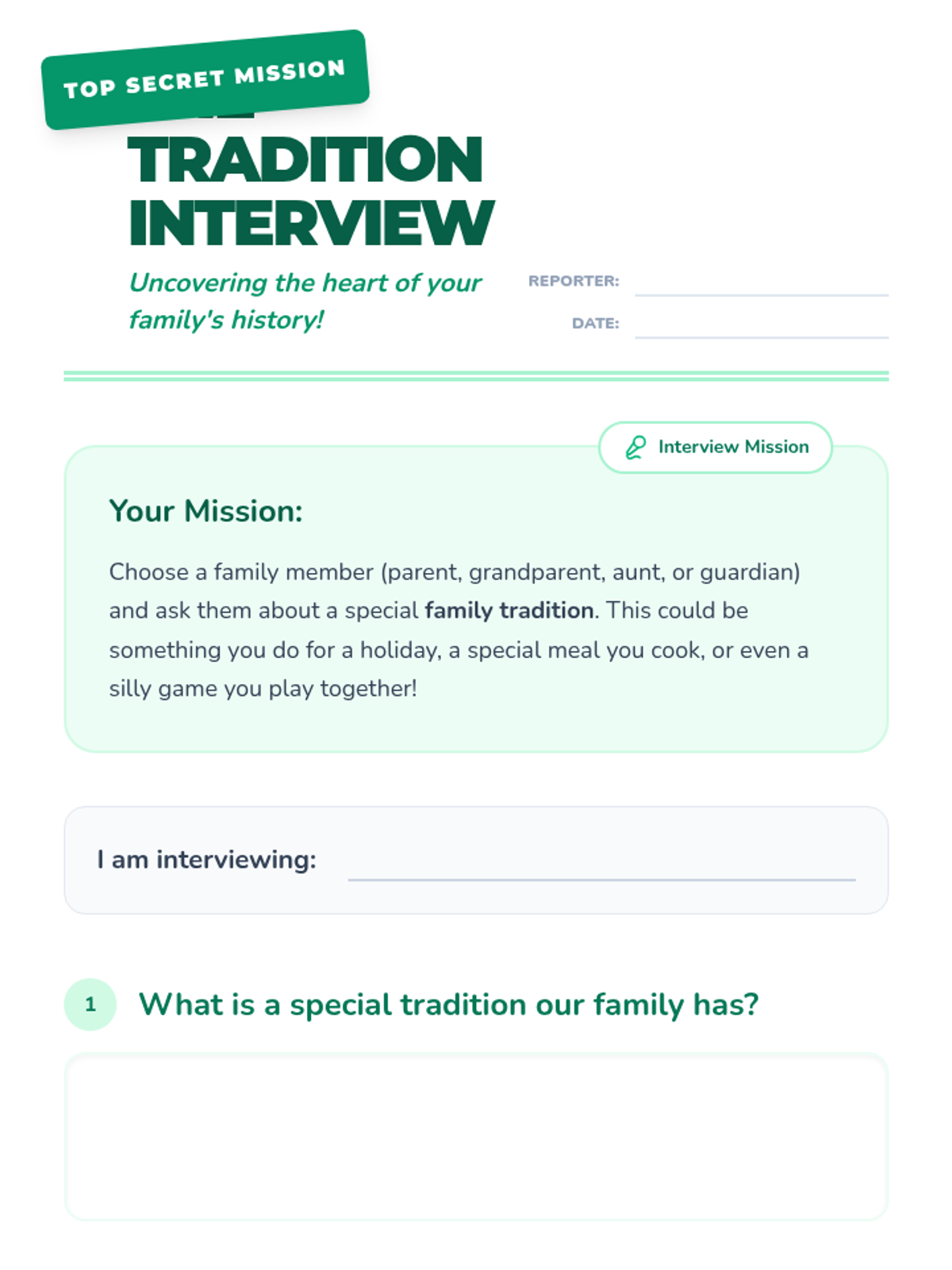Click the Your Mission heading
Screen dimensions: 952x1270
click(x=206, y=511)
